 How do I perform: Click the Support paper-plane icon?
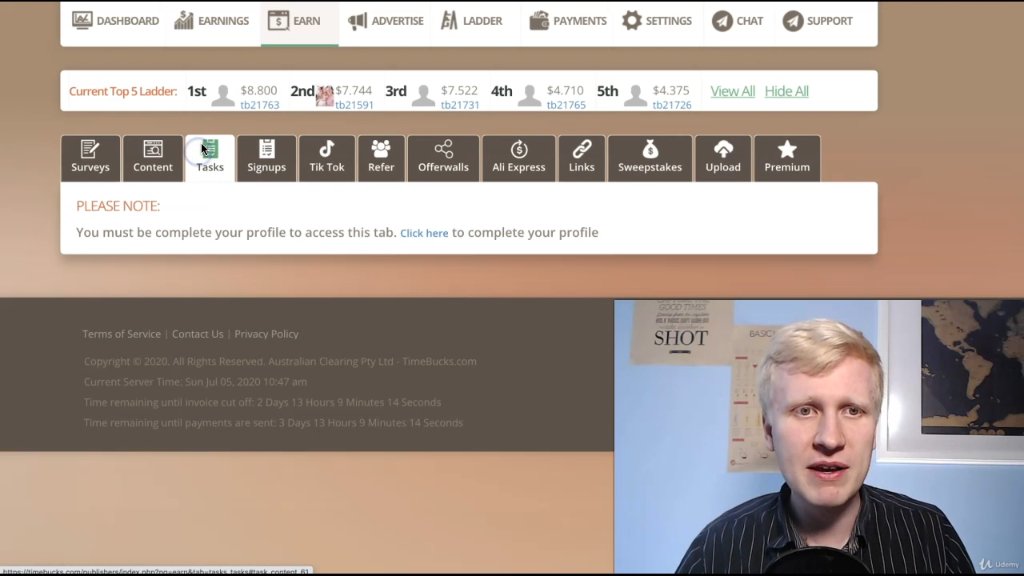pos(793,21)
